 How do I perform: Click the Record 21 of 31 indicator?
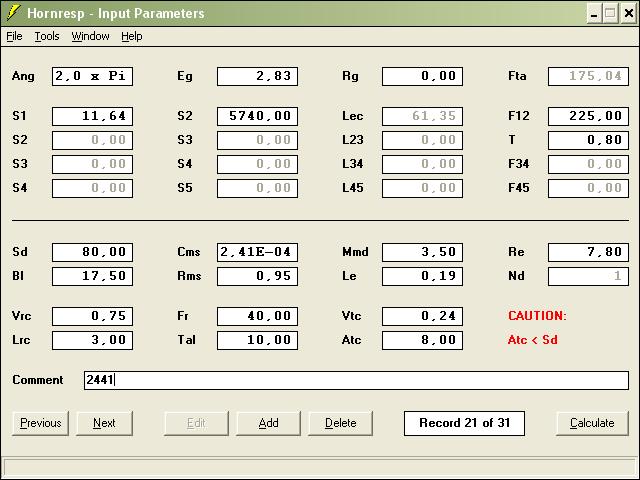[464, 423]
